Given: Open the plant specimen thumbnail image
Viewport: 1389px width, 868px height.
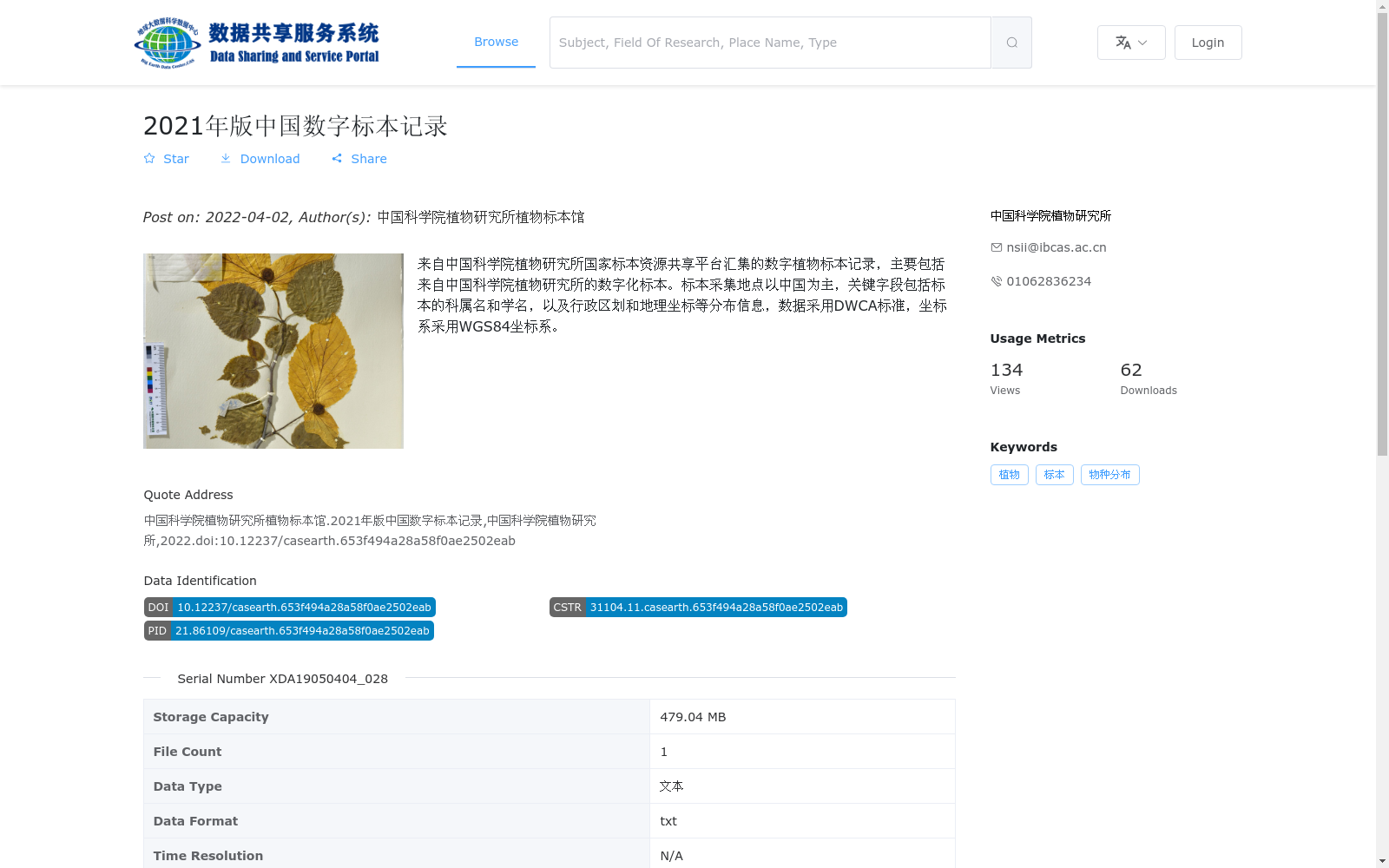Looking at the screenshot, I should (x=273, y=351).
